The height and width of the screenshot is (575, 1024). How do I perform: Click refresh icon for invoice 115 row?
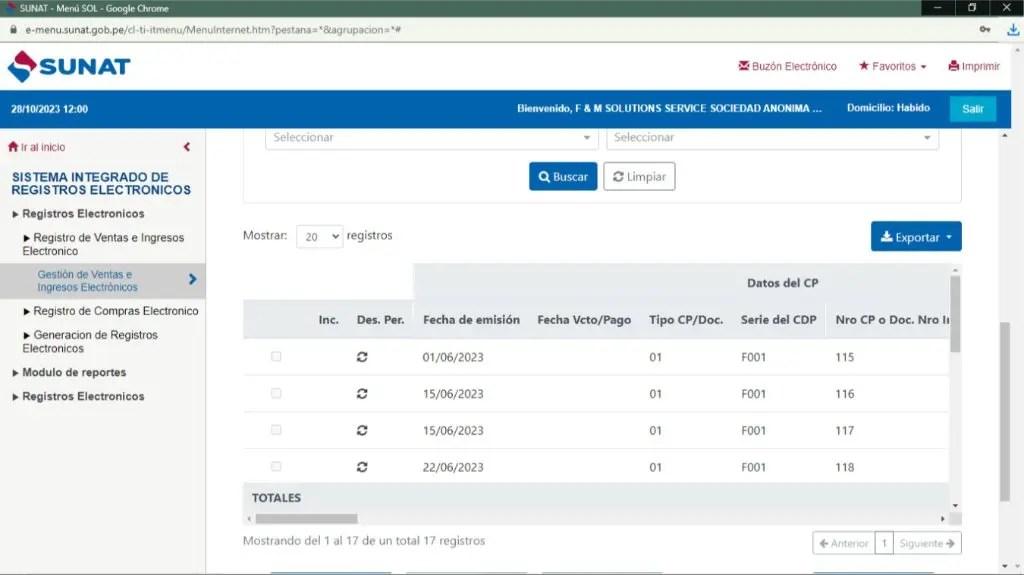pos(362,357)
